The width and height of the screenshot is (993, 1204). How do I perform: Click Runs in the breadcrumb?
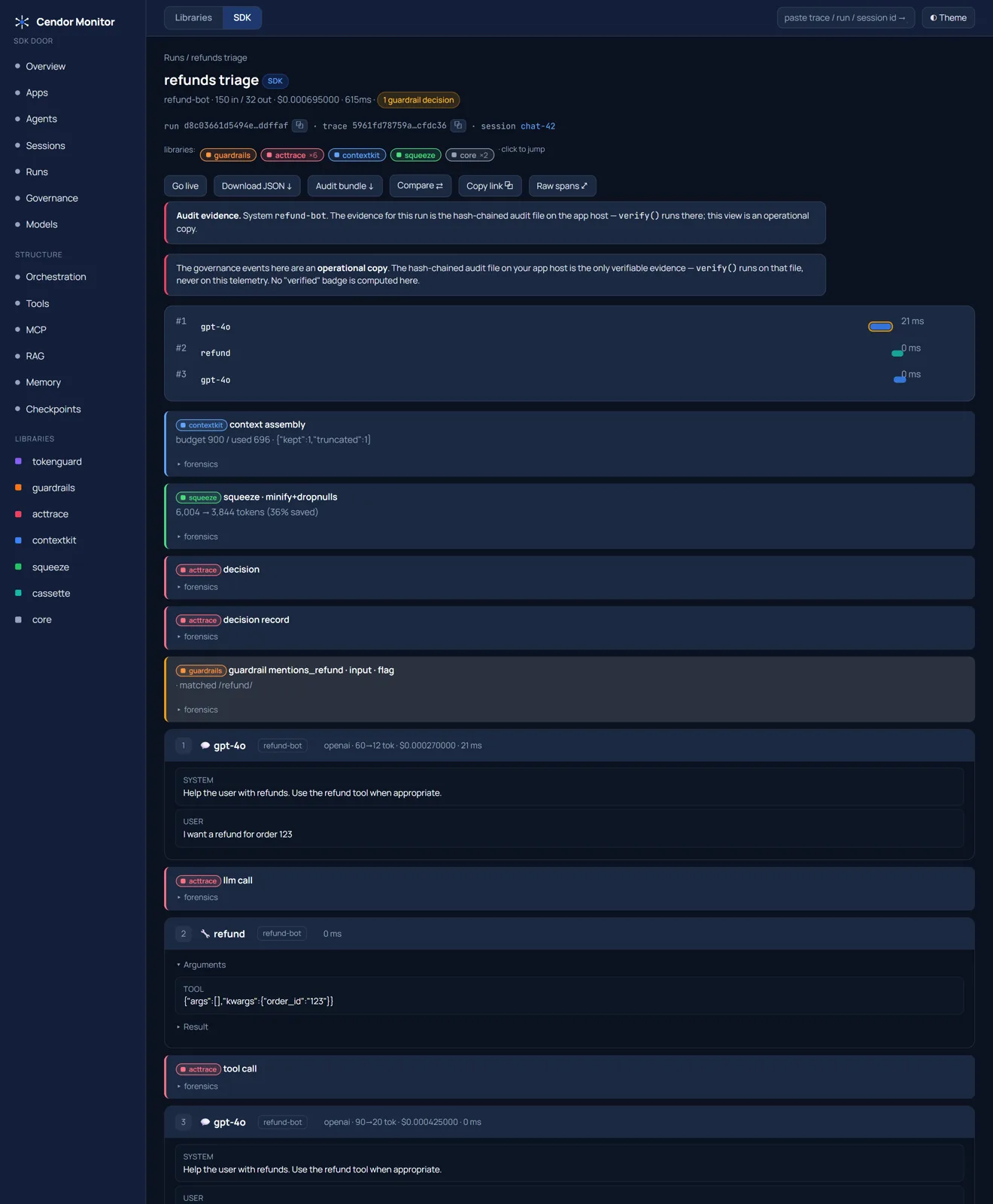pos(174,58)
